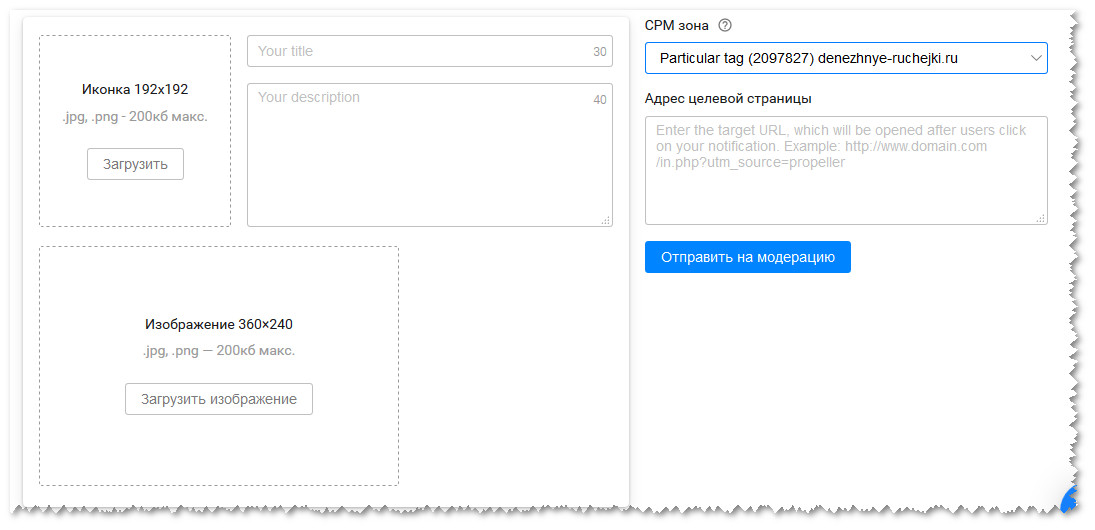Click the Адрес целевой страницы label

tap(728, 98)
